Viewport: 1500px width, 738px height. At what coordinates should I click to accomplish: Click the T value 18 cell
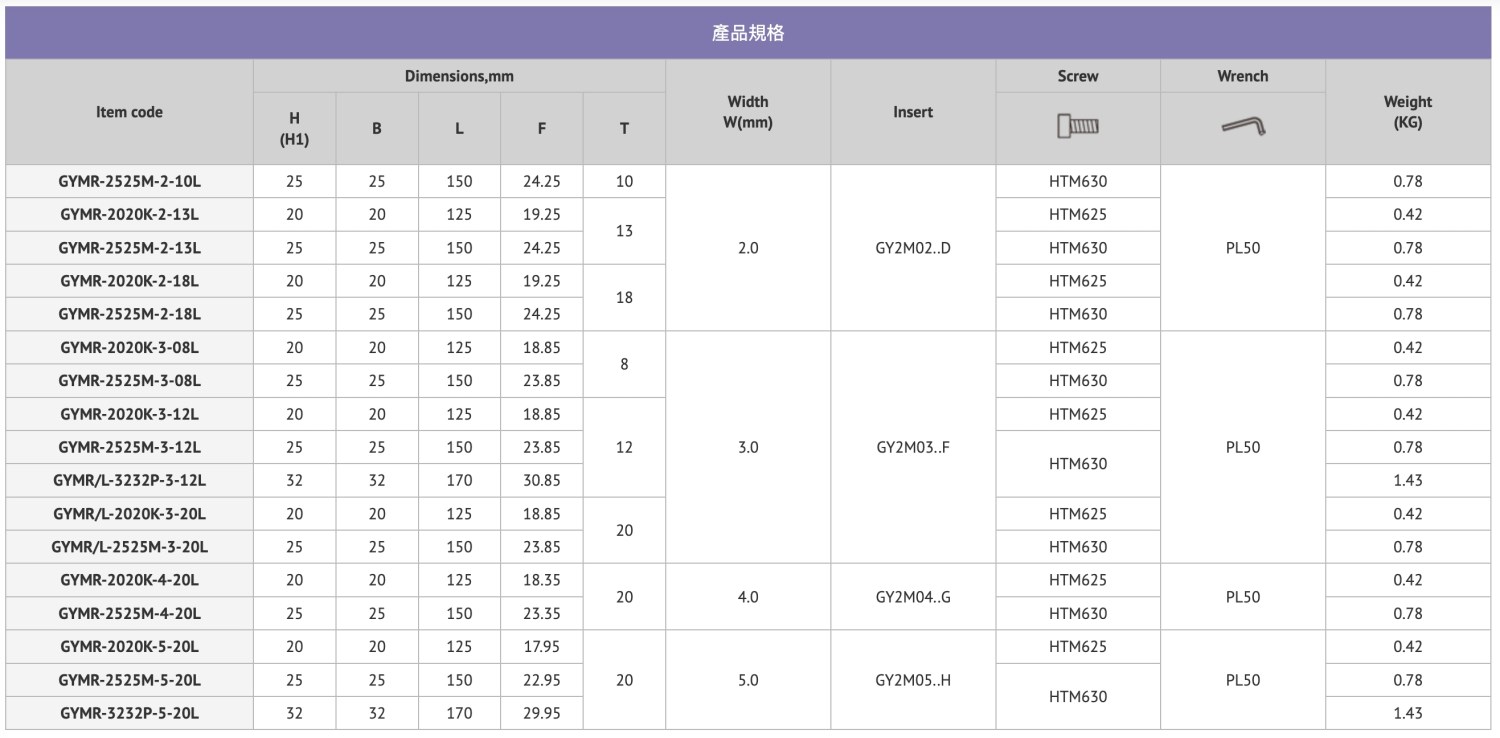point(624,298)
